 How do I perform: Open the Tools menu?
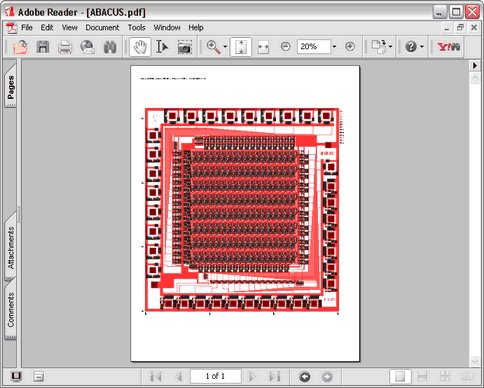coord(136,27)
